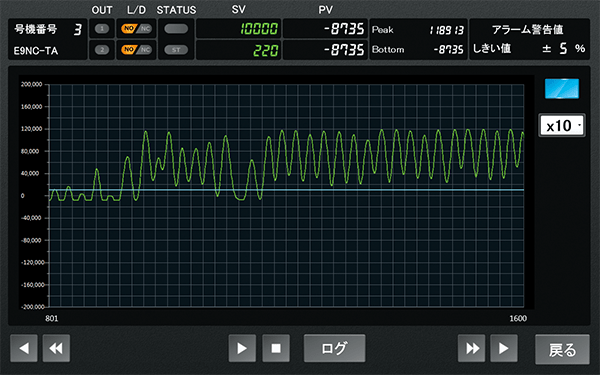Switch NO/NC for output 2

[x=137, y=50]
